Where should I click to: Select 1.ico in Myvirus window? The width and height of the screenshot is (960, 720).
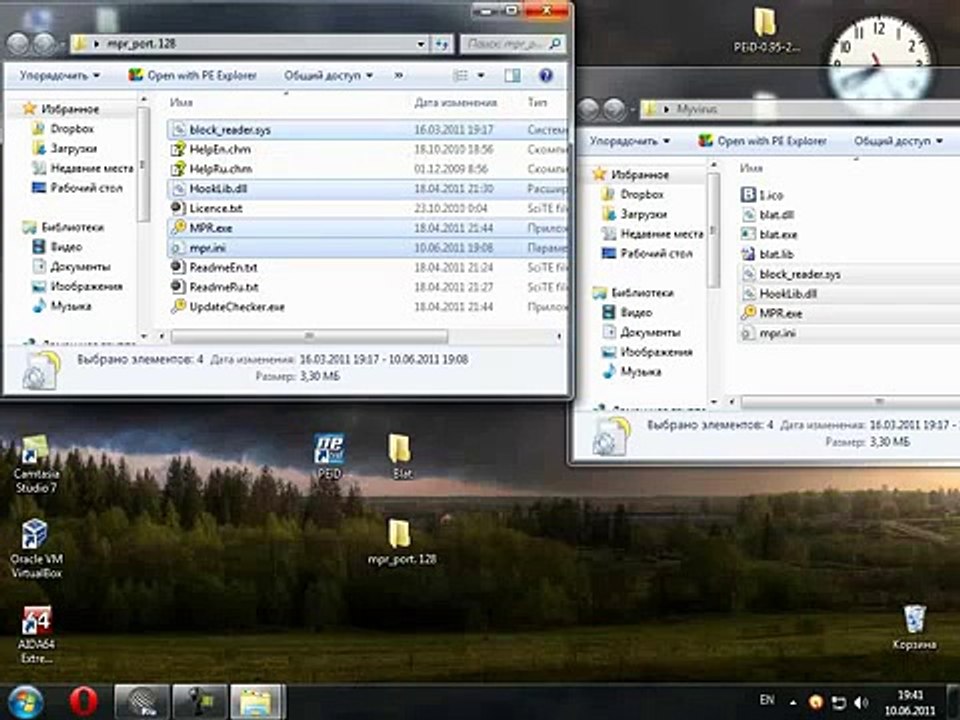tap(762, 195)
